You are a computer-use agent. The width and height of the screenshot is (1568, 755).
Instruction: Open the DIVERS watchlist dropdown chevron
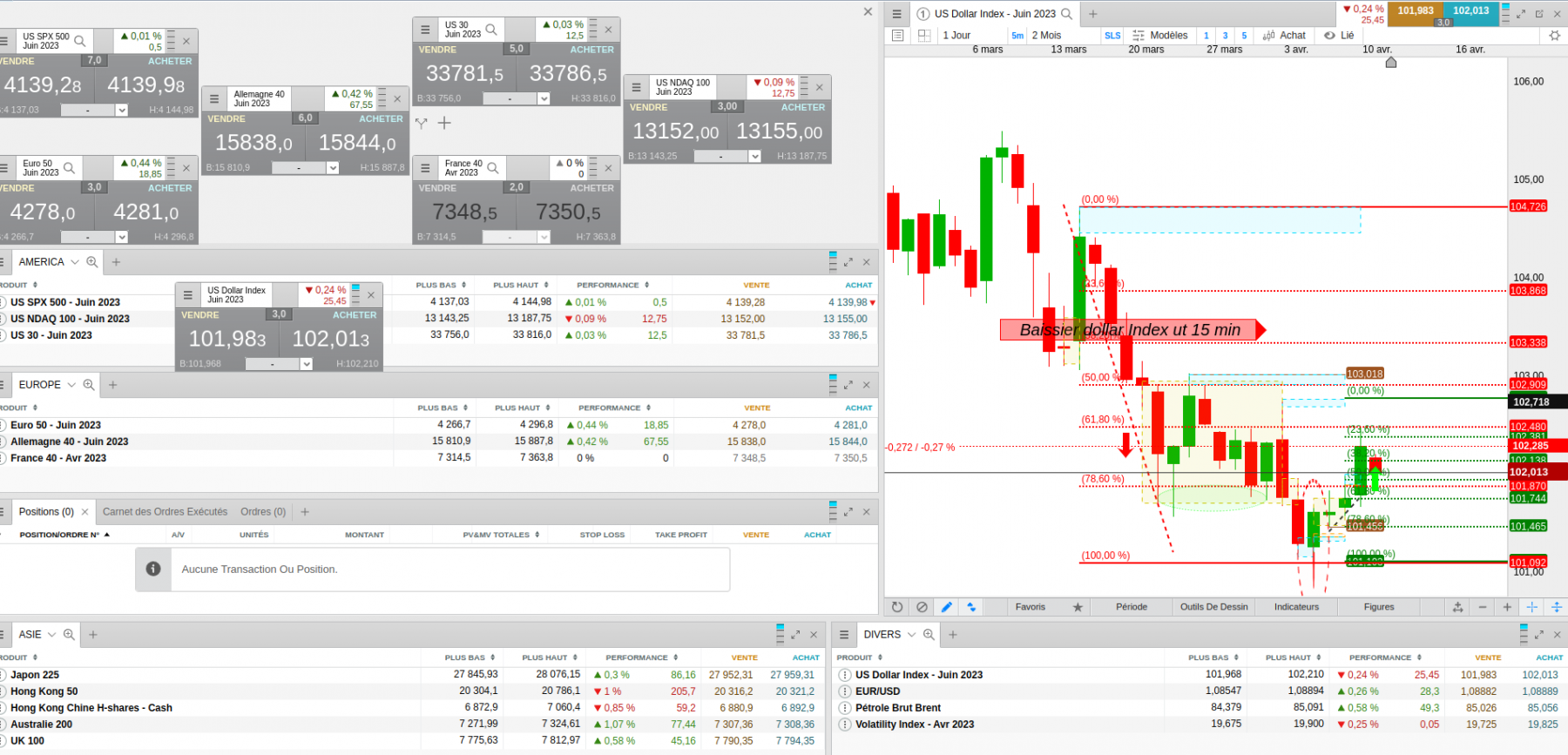click(912, 634)
